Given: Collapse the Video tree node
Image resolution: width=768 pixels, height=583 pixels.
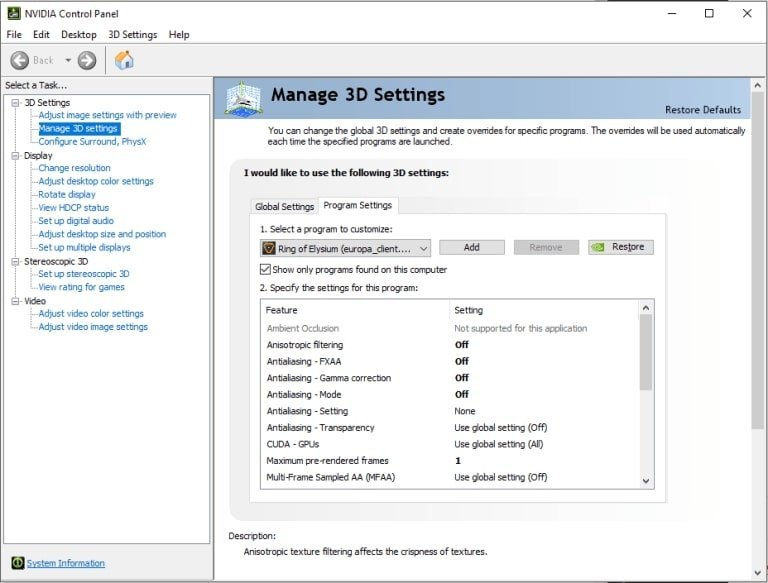Looking at the screenshot, I should (16, 301).
